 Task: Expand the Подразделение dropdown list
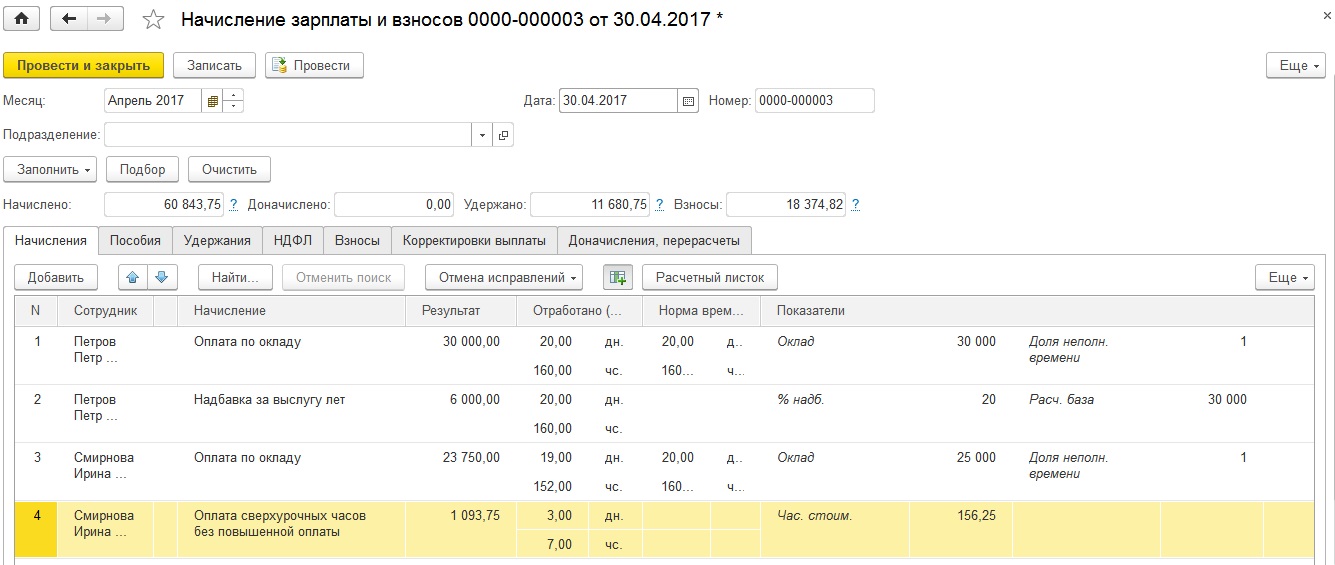point(482,135)
